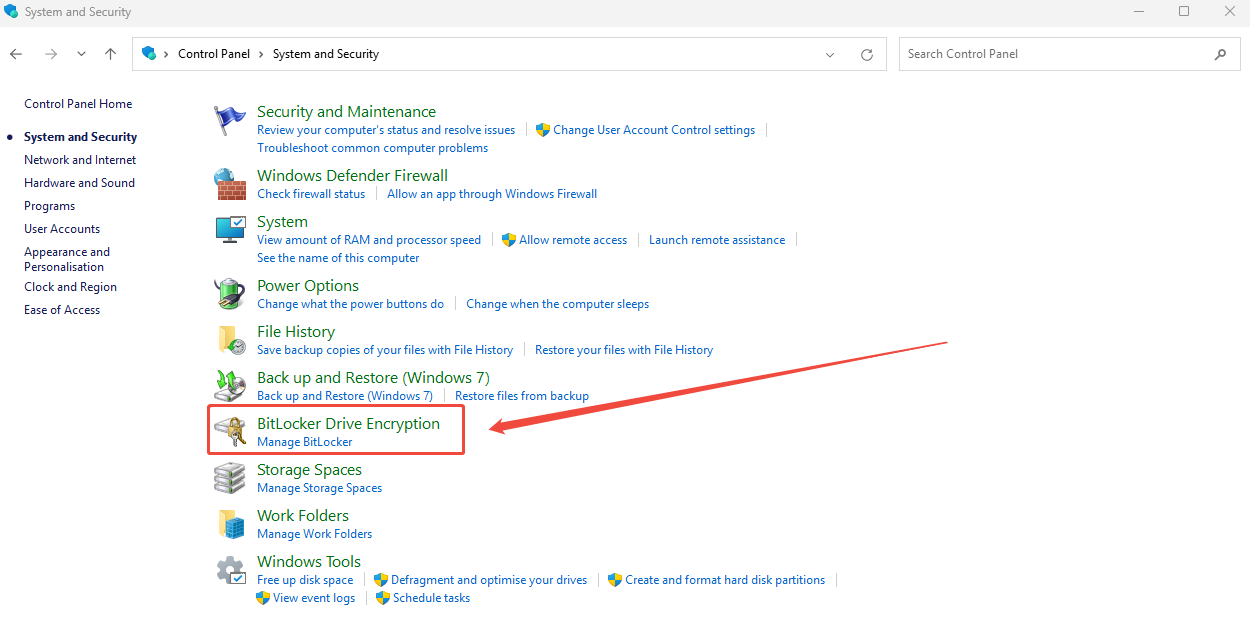Click the File History folder icon
Screen dimensions: 1250x628
point(230,340)
